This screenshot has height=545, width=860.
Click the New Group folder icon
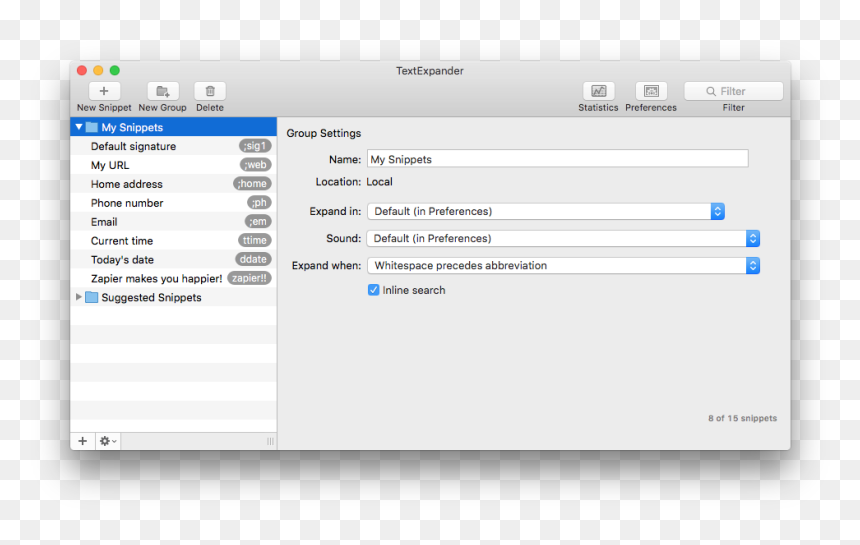click(x=163, y=91)
